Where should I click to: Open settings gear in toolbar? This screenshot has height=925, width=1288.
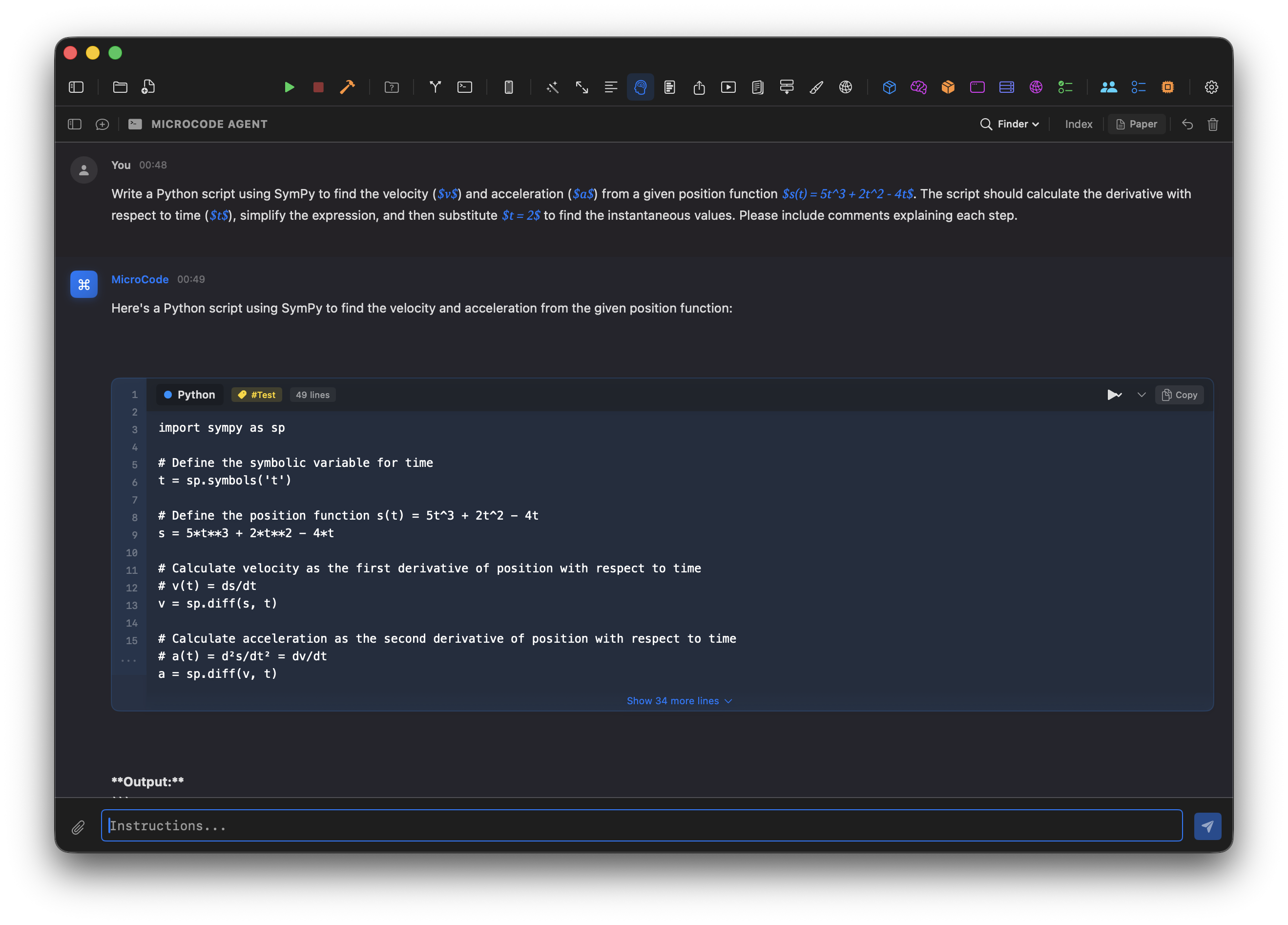[1211, 87]
